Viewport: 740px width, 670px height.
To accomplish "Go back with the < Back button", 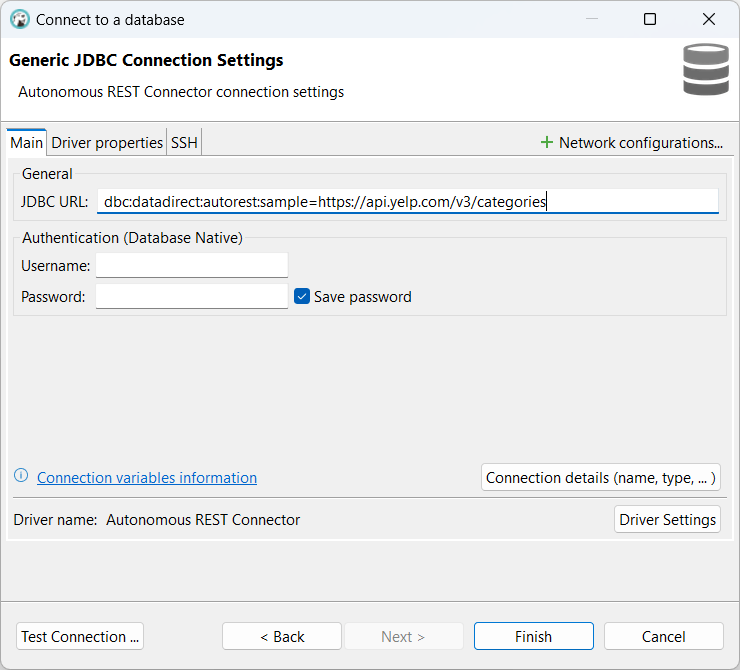I will click(282, 637).
